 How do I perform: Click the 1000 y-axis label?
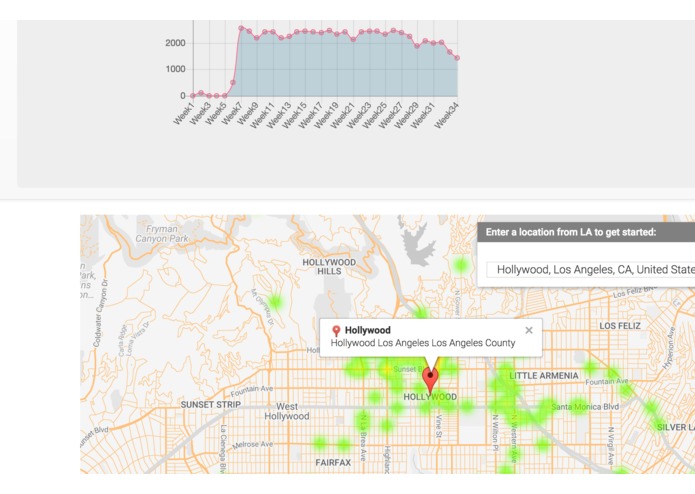tap(175, 69)
